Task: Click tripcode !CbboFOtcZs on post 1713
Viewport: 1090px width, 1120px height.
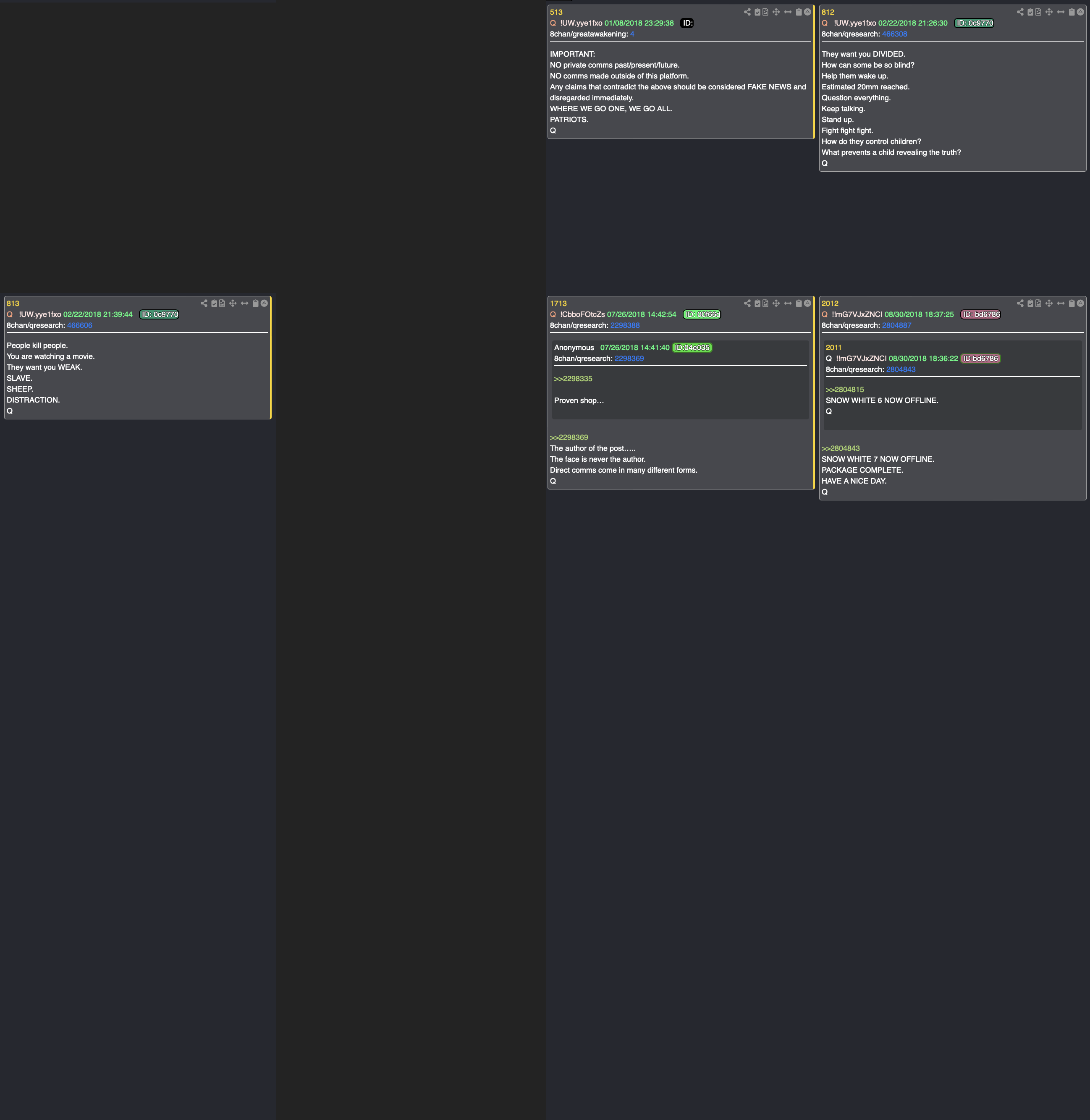Action: 582,315
